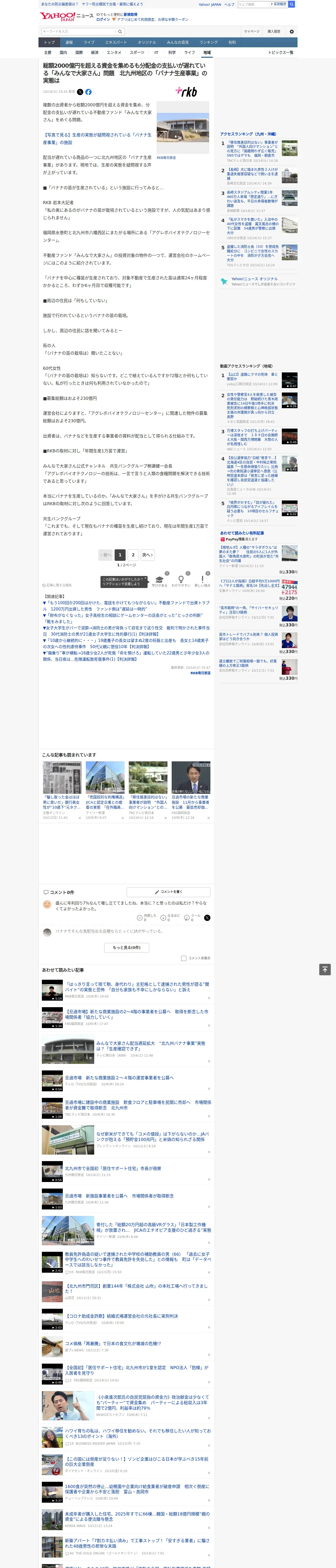
Task: Open 有料 navigation tab
Action: pyautogui.click(x=232, y=42)
